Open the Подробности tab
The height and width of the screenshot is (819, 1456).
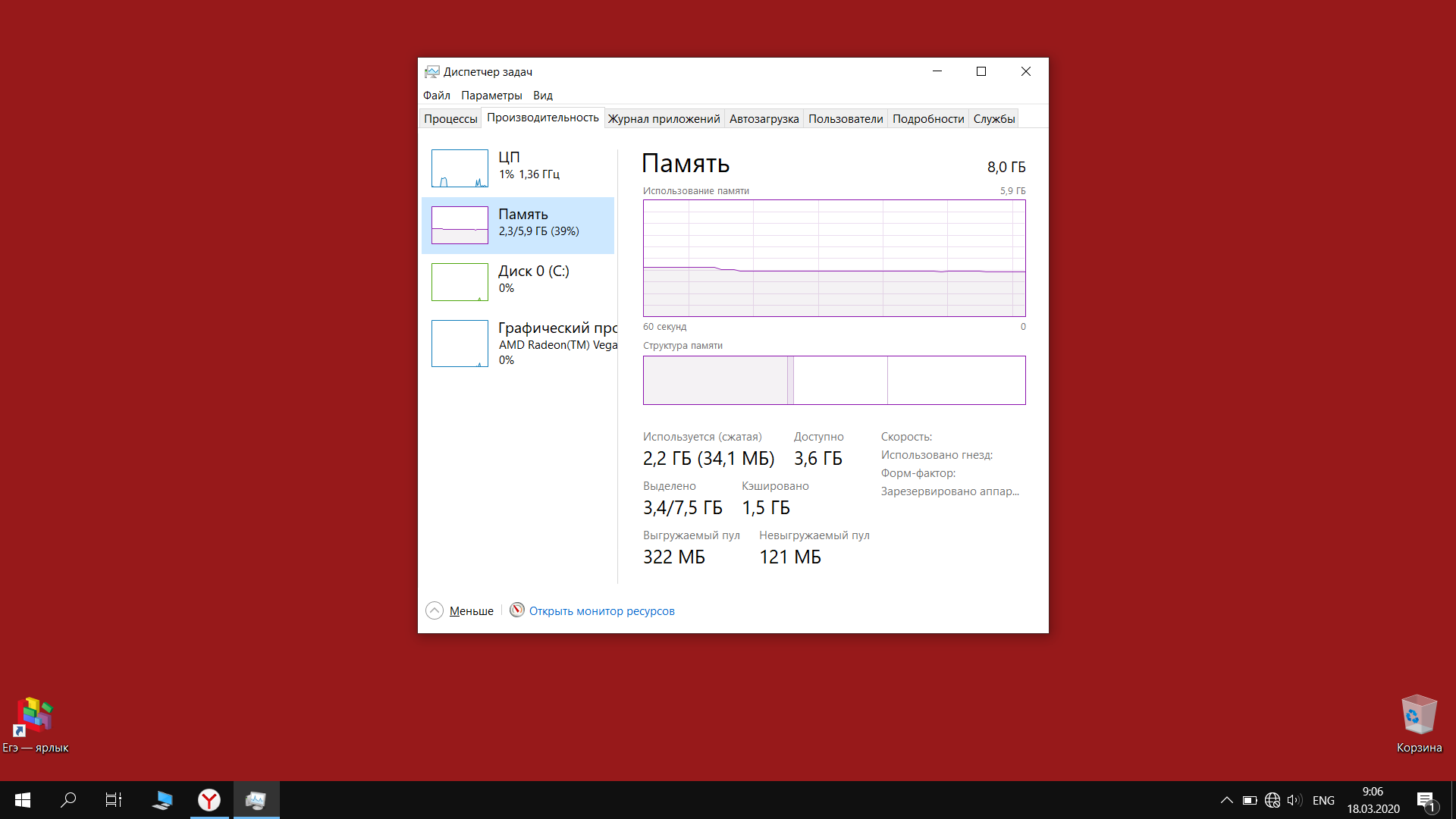(x=928, y=119)
